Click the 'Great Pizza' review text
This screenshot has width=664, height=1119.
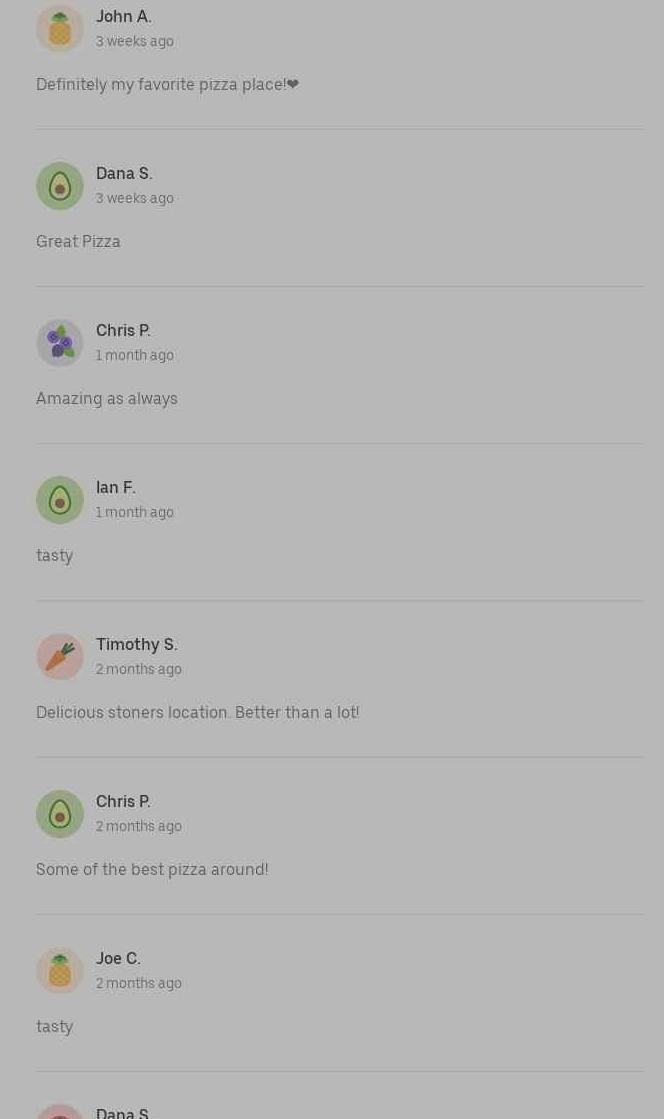[x=78, y=241]
